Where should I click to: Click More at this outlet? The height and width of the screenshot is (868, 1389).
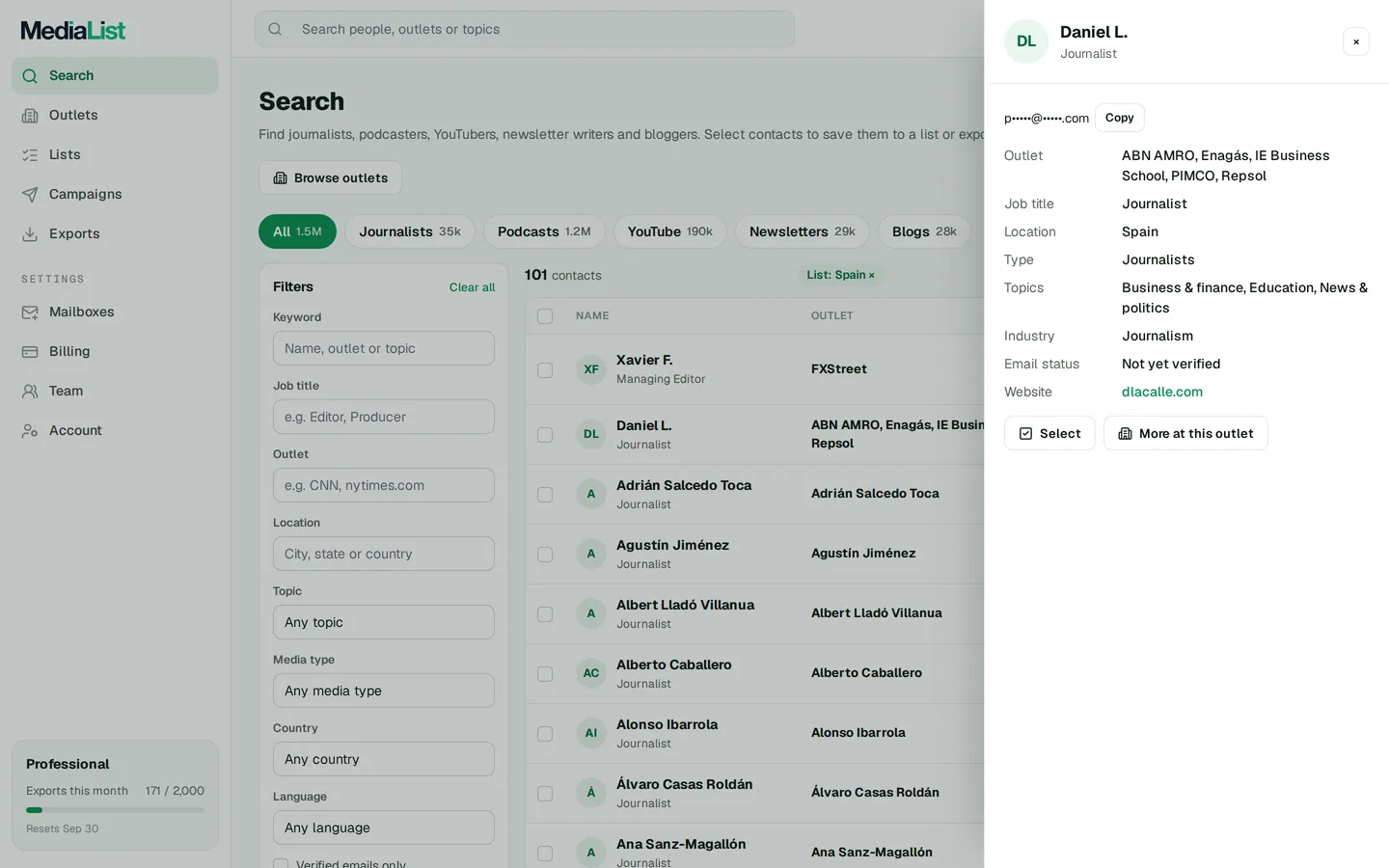coord(1185,433)
